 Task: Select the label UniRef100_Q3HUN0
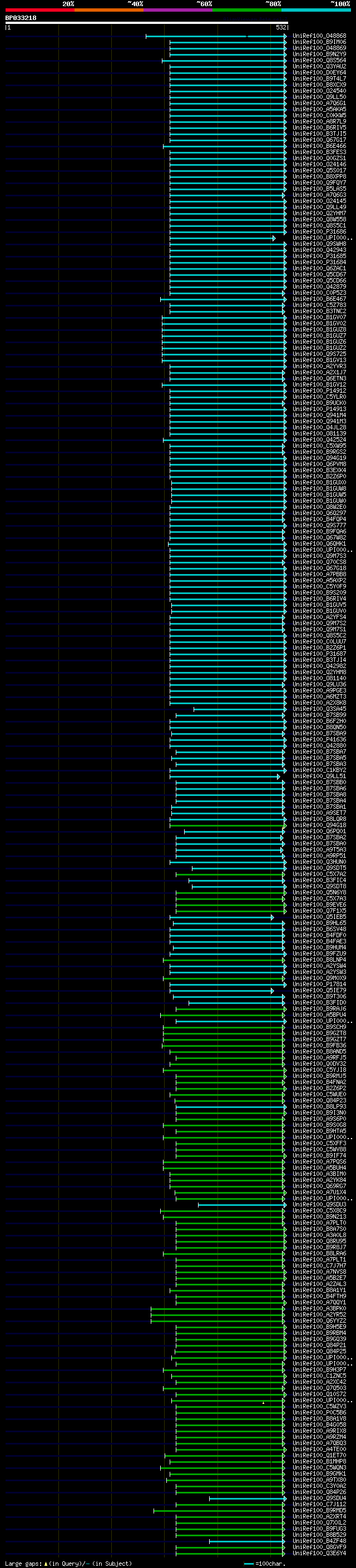pyautogui.click(x=319, y=862)
